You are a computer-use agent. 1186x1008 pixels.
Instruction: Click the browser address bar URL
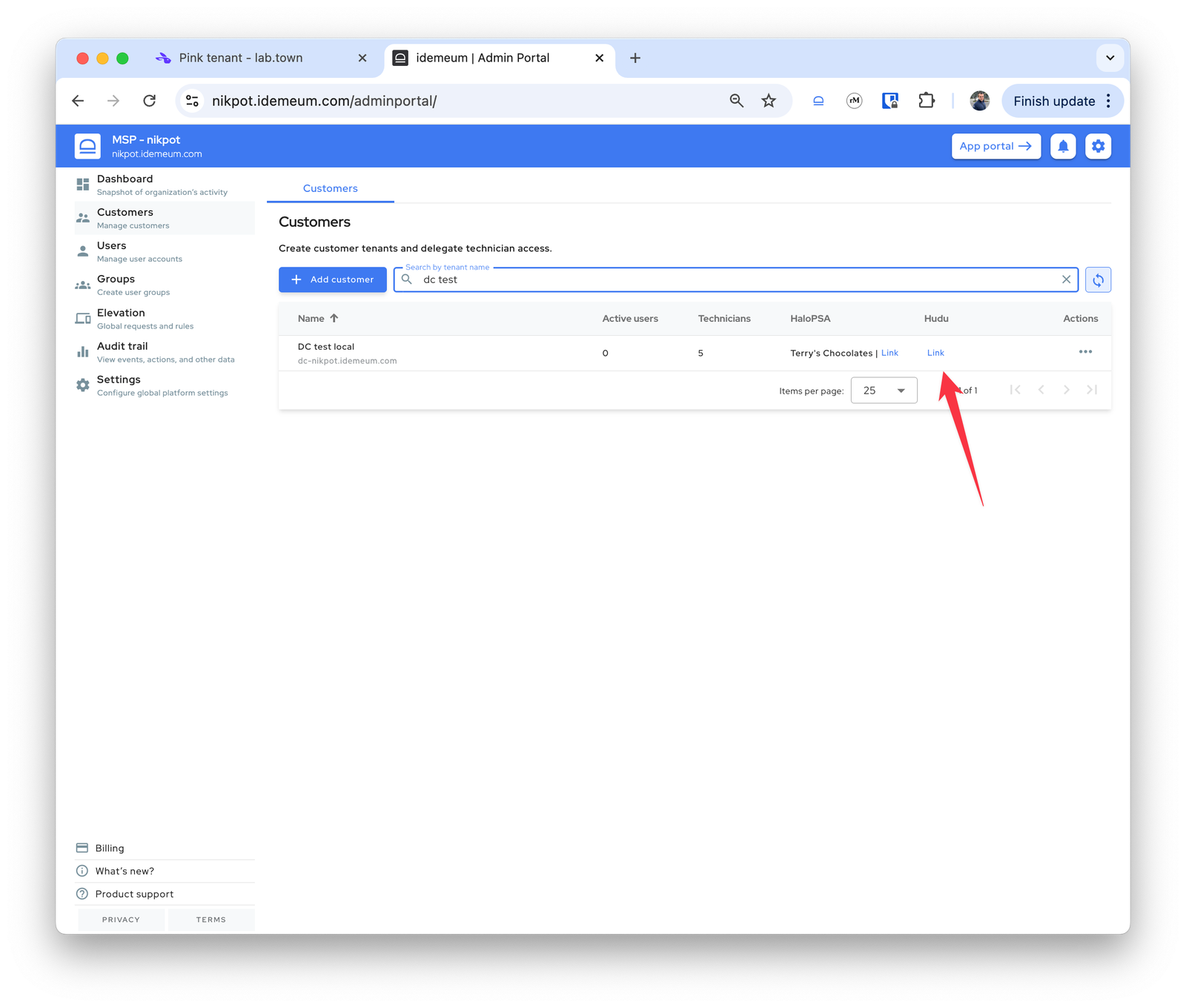(x=324, y=101)
